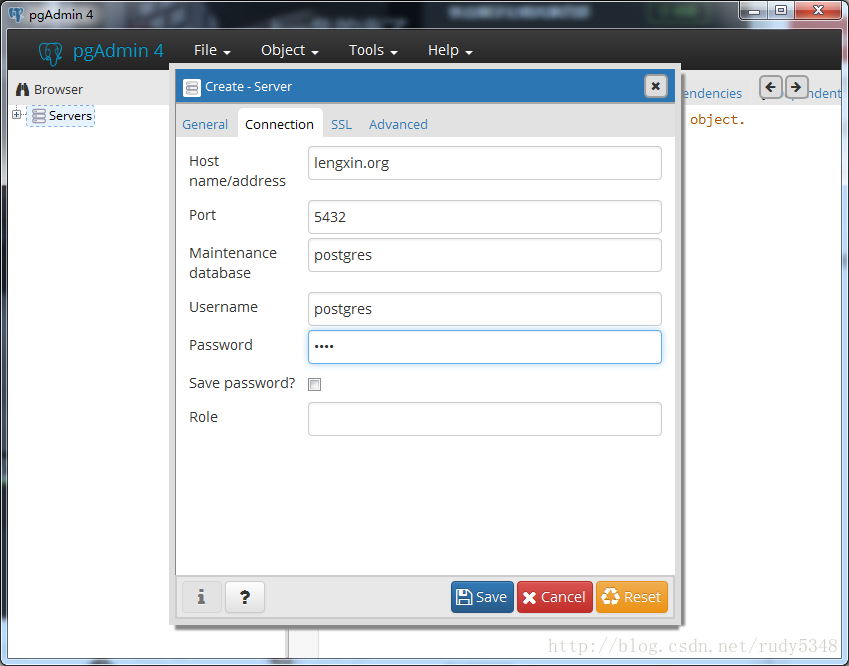849x666 pixels.
Task: Reset the server form fields
Action: [631, 597]
